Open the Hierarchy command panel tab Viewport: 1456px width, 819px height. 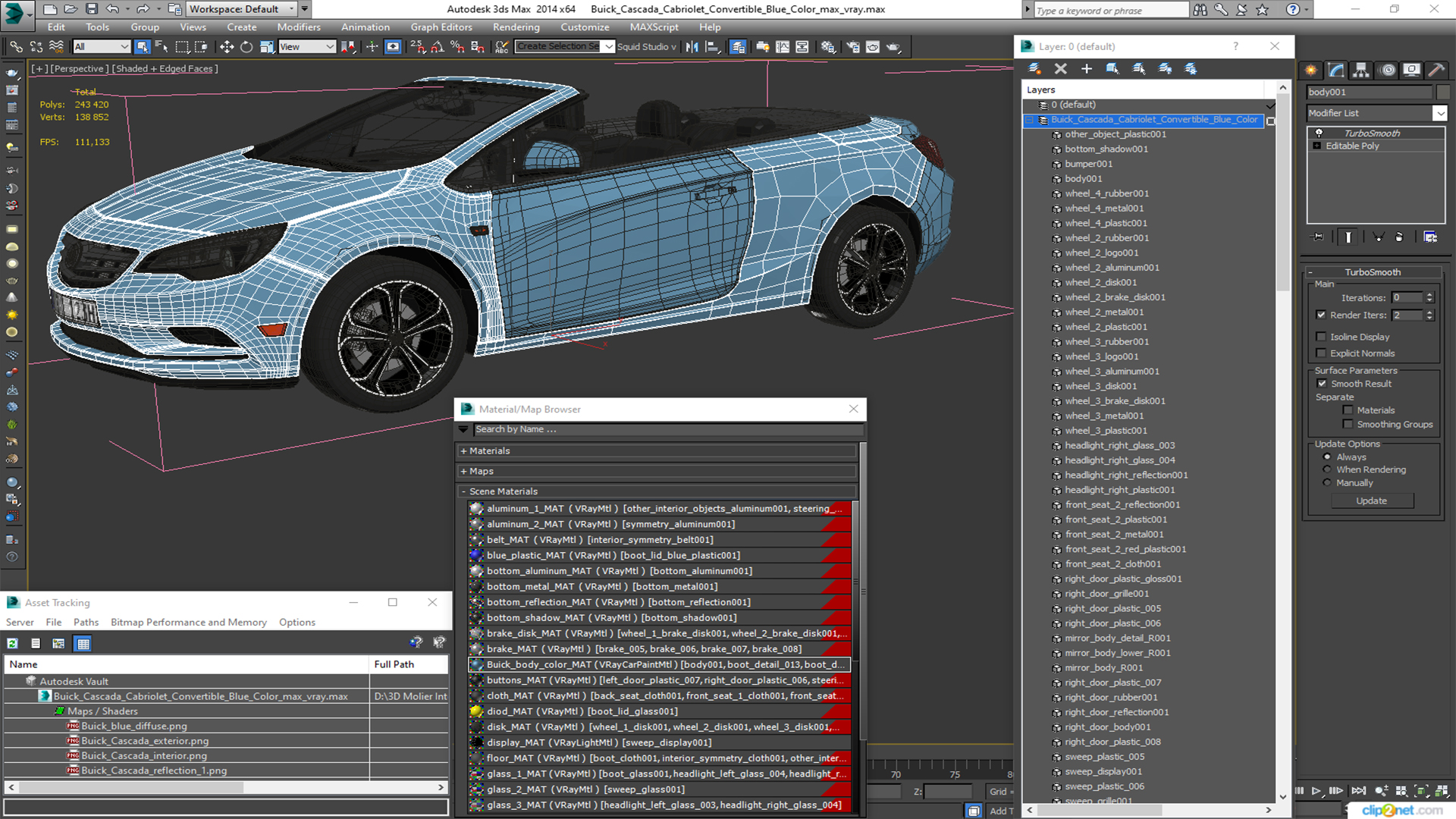click(x=1361, y=70)
